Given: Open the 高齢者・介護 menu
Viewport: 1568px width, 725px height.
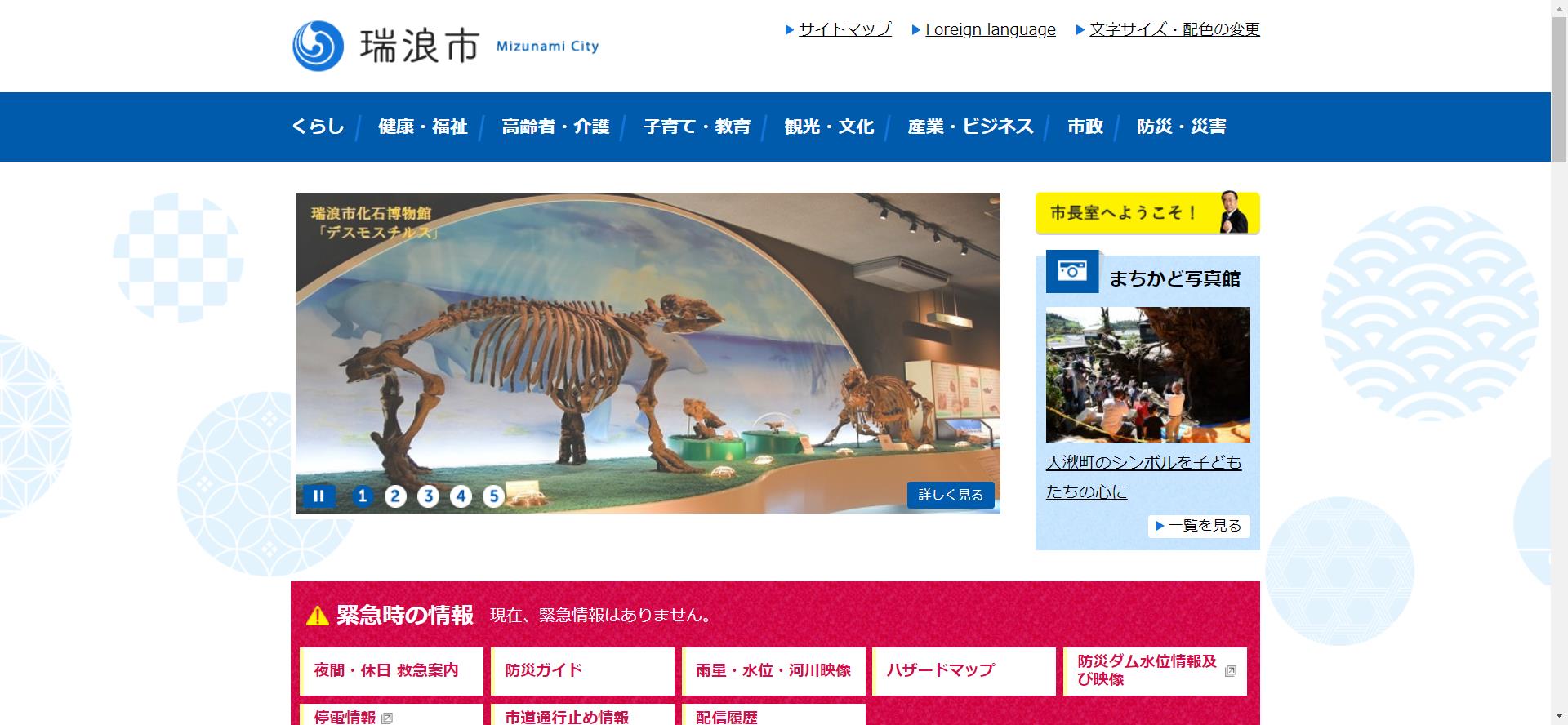Looking at the screenshot, I should click(555, 127).
